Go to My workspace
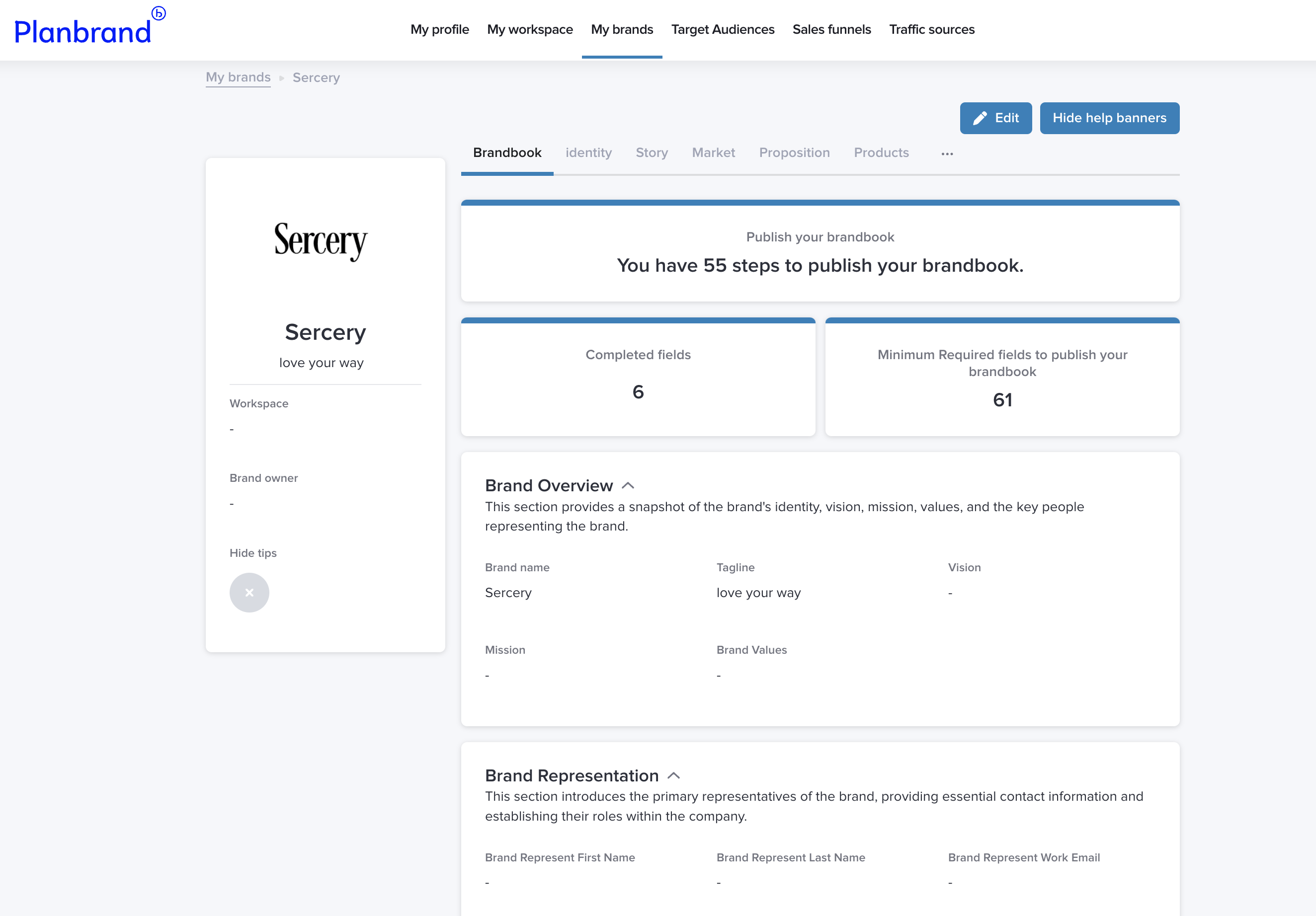Screen dimensions: 1316x916 530,29
